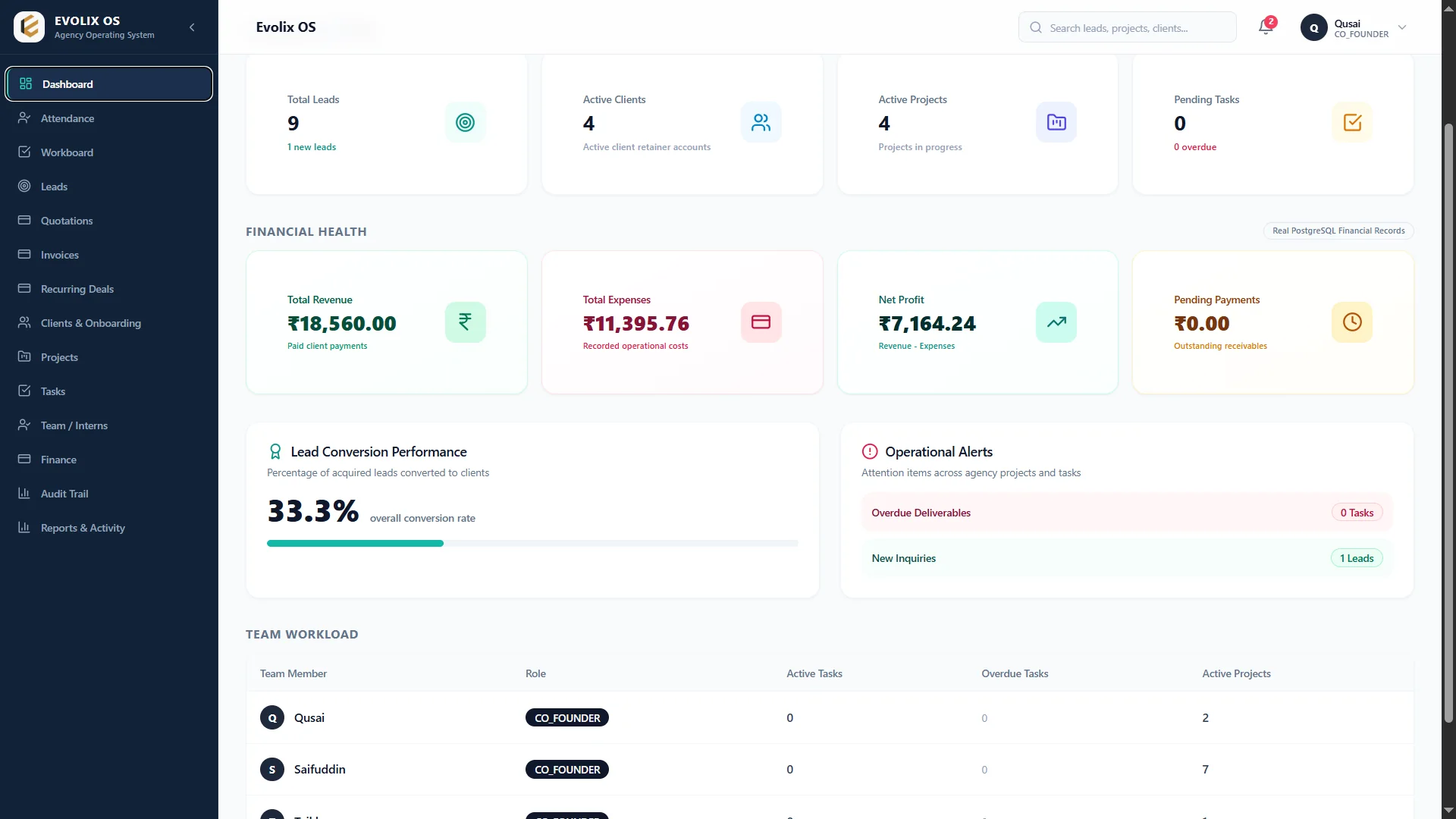The image size is (1456, 819).
Task: Open the New Inquiries alert row
Action: pyautogui.click(x=1127, y=558)
